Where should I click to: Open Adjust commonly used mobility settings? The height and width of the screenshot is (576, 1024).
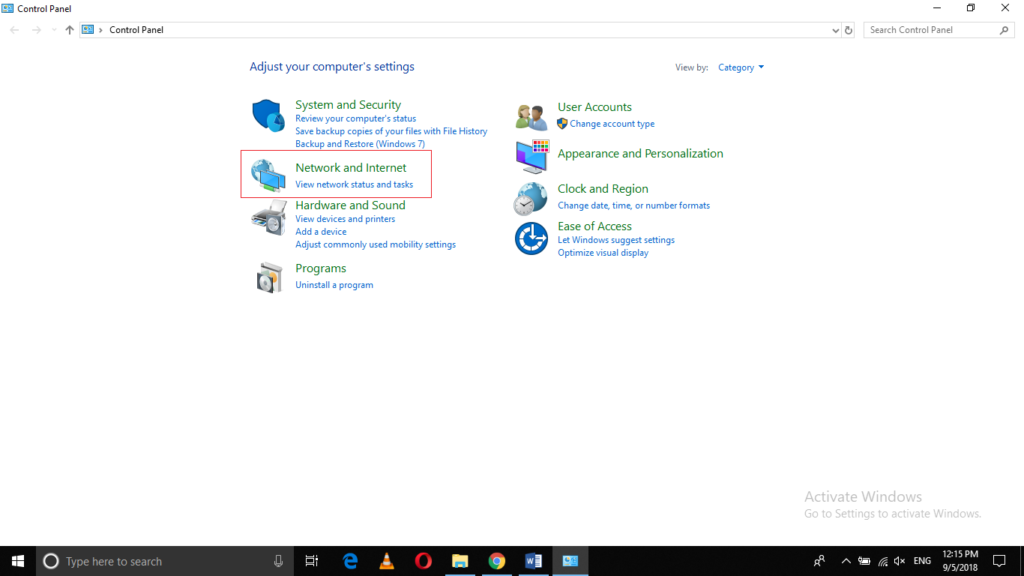[376, 244]
